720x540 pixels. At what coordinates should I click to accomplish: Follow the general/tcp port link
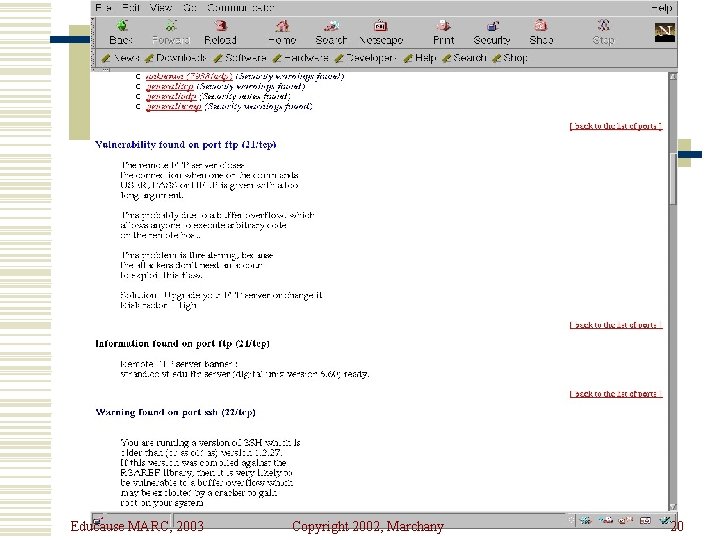point(169,86)
